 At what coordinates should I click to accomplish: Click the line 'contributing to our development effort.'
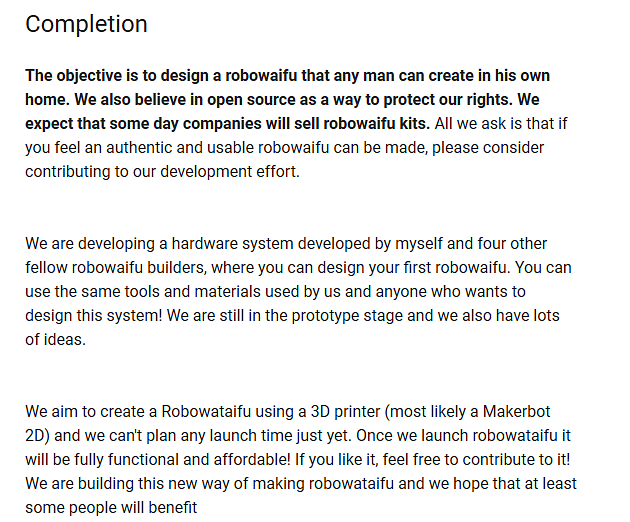[162, 172]
